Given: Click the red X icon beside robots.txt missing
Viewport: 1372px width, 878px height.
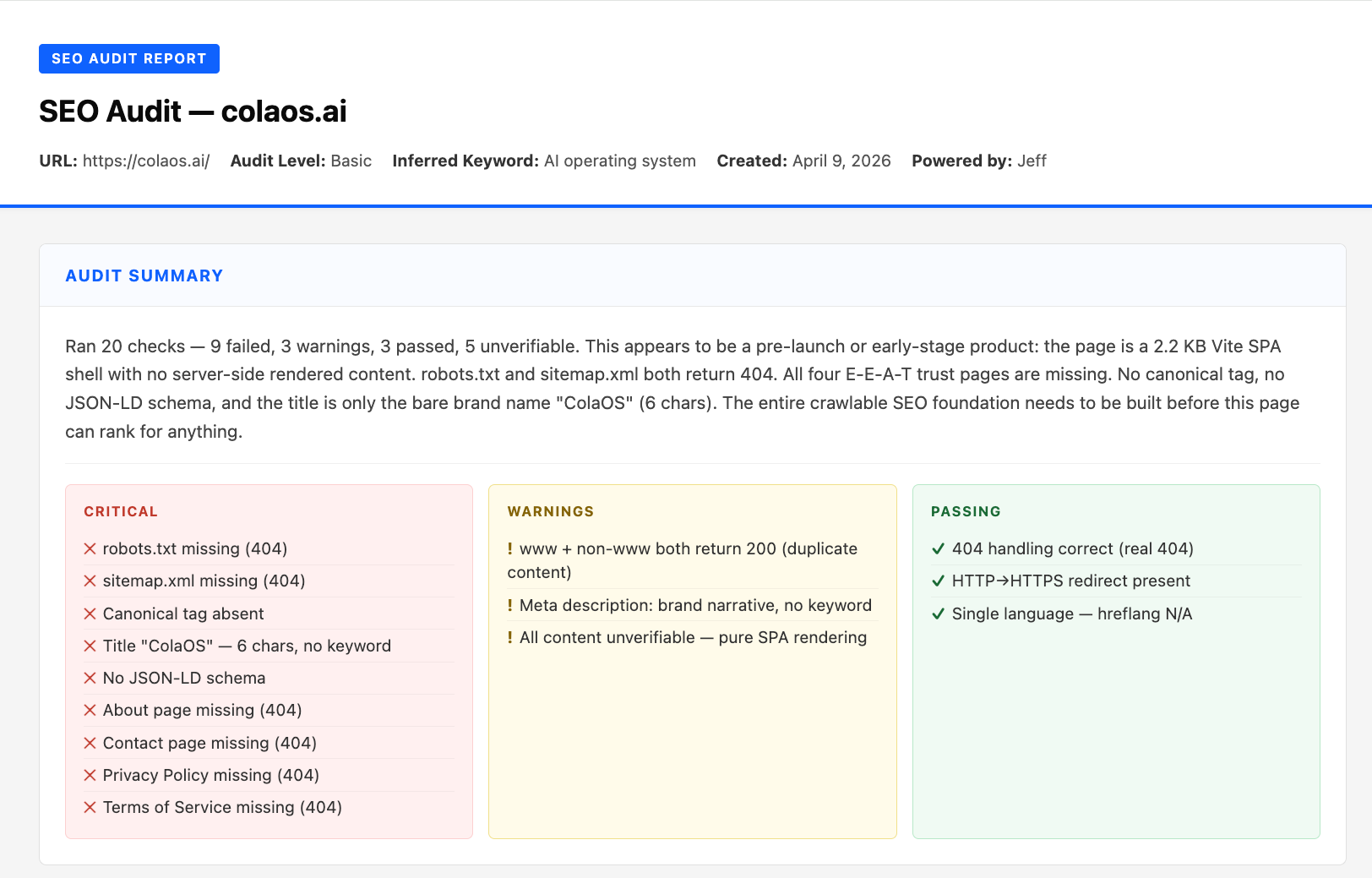Looking at the screenshot, I should [x=90, y=548].
